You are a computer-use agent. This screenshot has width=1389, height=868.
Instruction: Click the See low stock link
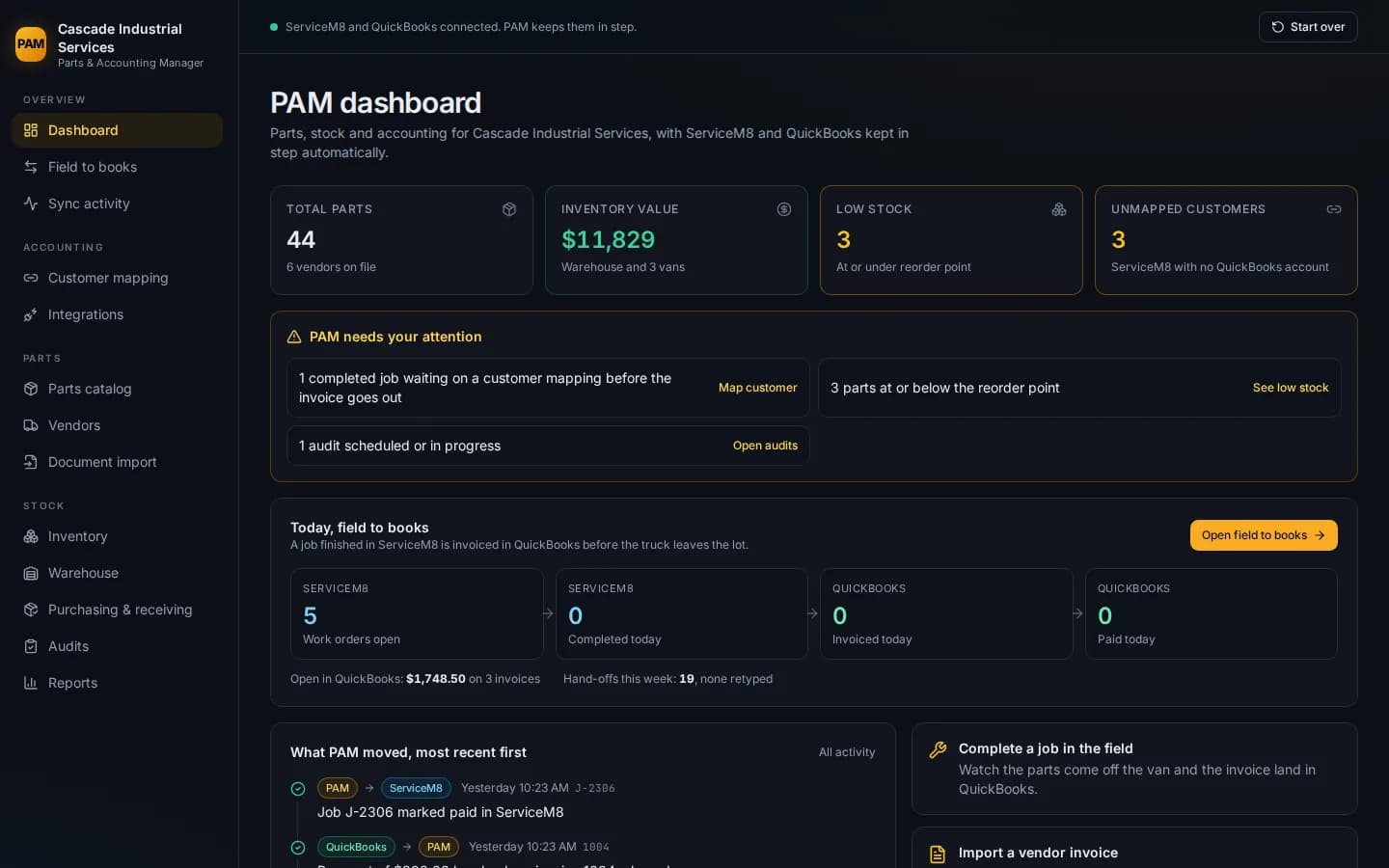(1291, 388)
